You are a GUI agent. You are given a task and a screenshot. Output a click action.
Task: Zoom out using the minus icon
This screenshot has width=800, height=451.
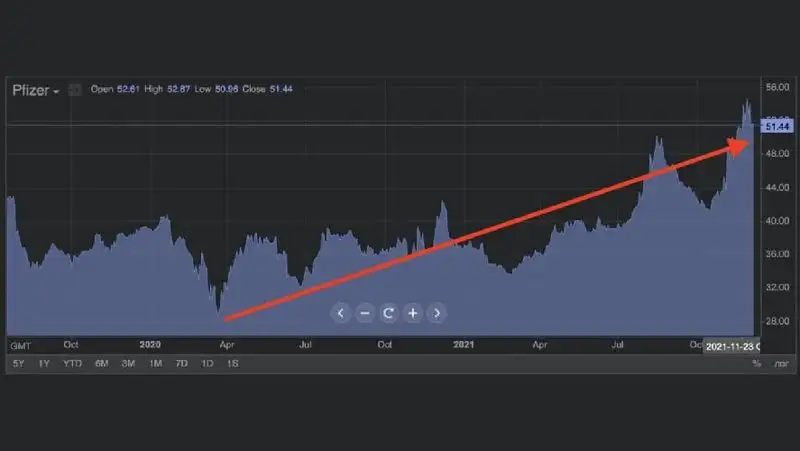coord(364,313)
